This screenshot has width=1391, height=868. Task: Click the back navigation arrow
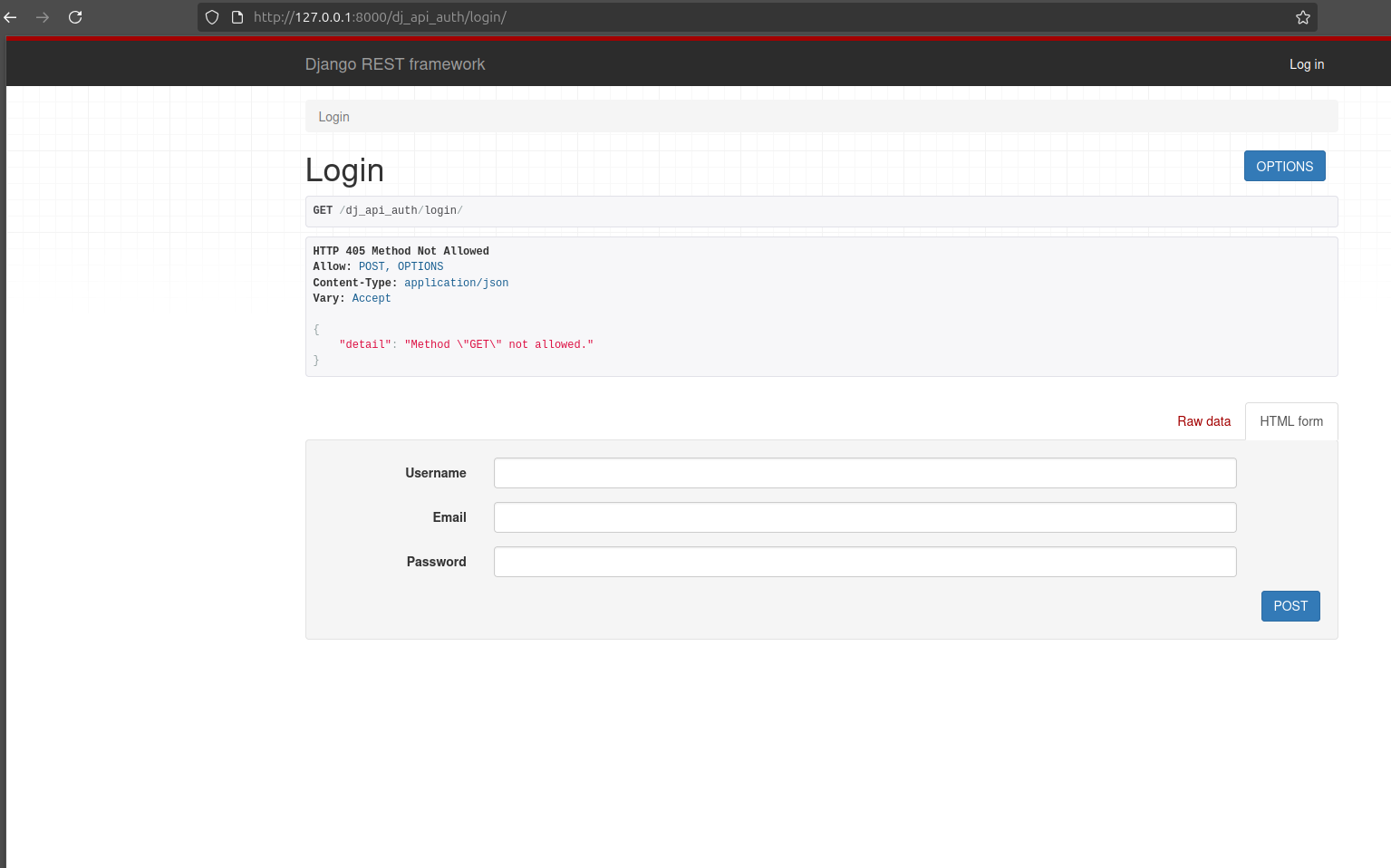pos(10,16)
